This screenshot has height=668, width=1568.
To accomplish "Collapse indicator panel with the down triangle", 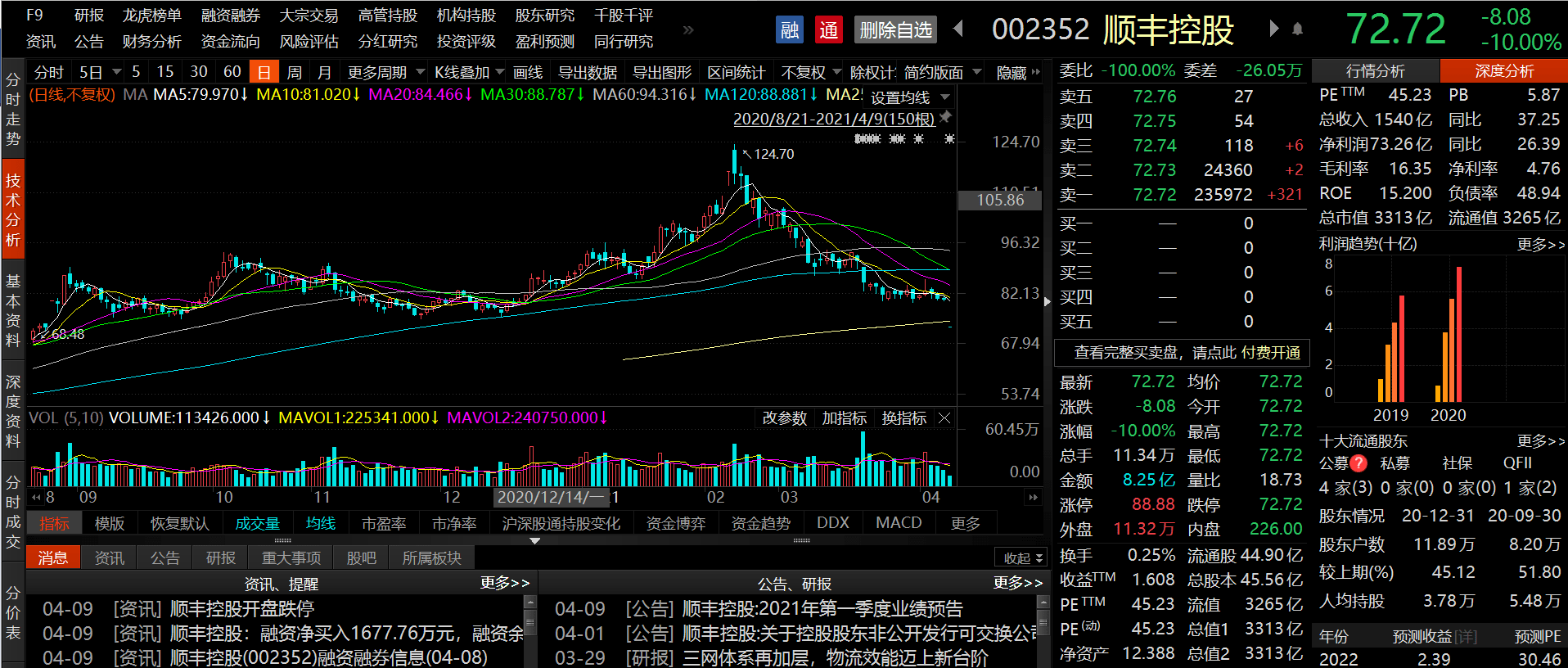I will click(x=534, y=541).
